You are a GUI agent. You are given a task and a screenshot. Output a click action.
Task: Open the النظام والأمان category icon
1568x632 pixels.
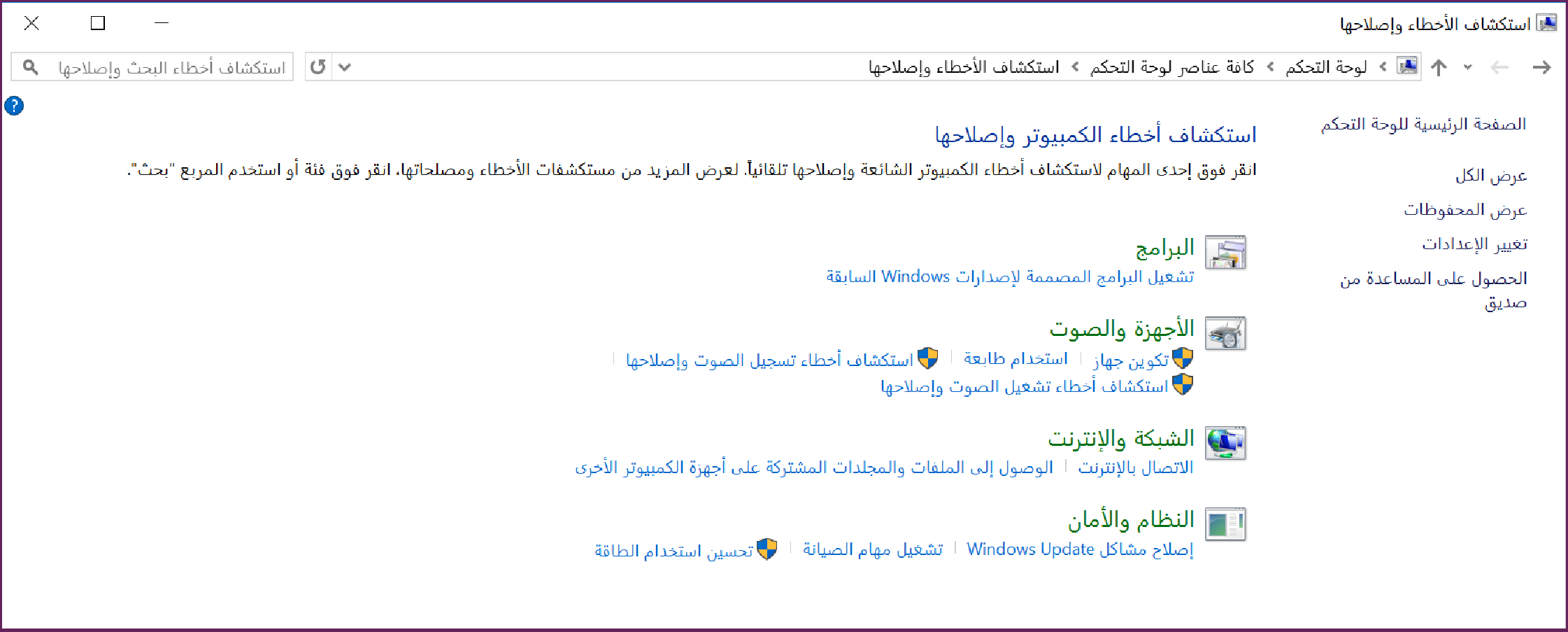1225,524
